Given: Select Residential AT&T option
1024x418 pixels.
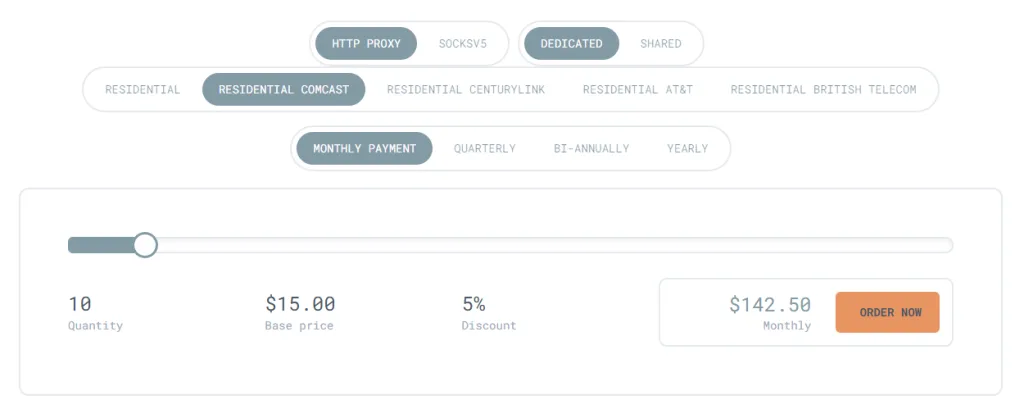Looking at the screenshot, I should 638,90.
